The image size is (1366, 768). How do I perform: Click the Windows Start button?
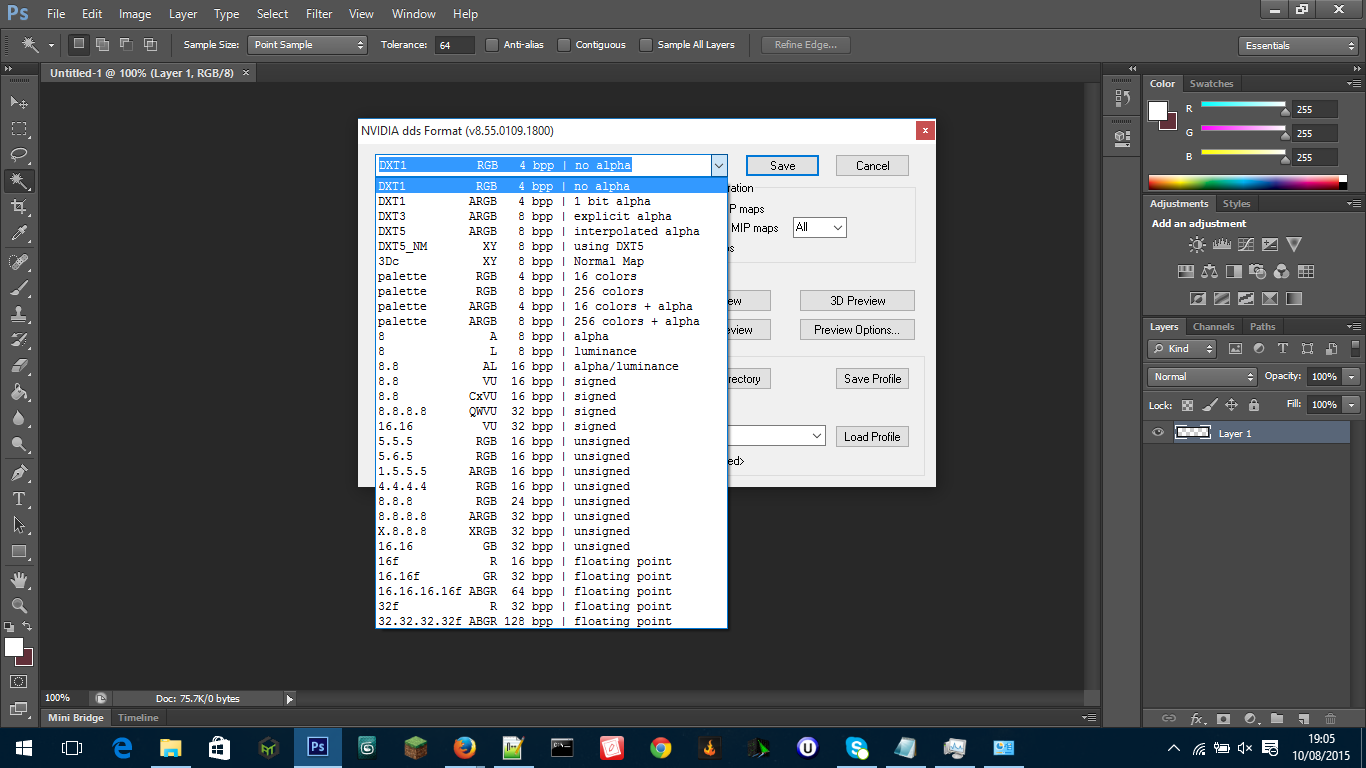(23, 747)
